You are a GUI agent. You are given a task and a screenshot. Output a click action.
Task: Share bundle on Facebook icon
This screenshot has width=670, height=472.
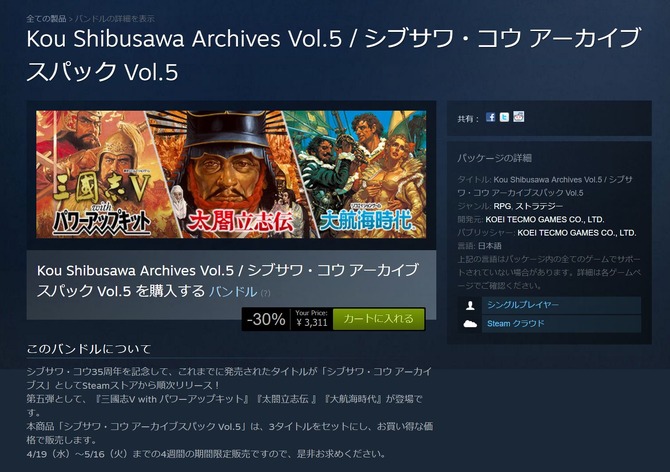tap(491, 117)
